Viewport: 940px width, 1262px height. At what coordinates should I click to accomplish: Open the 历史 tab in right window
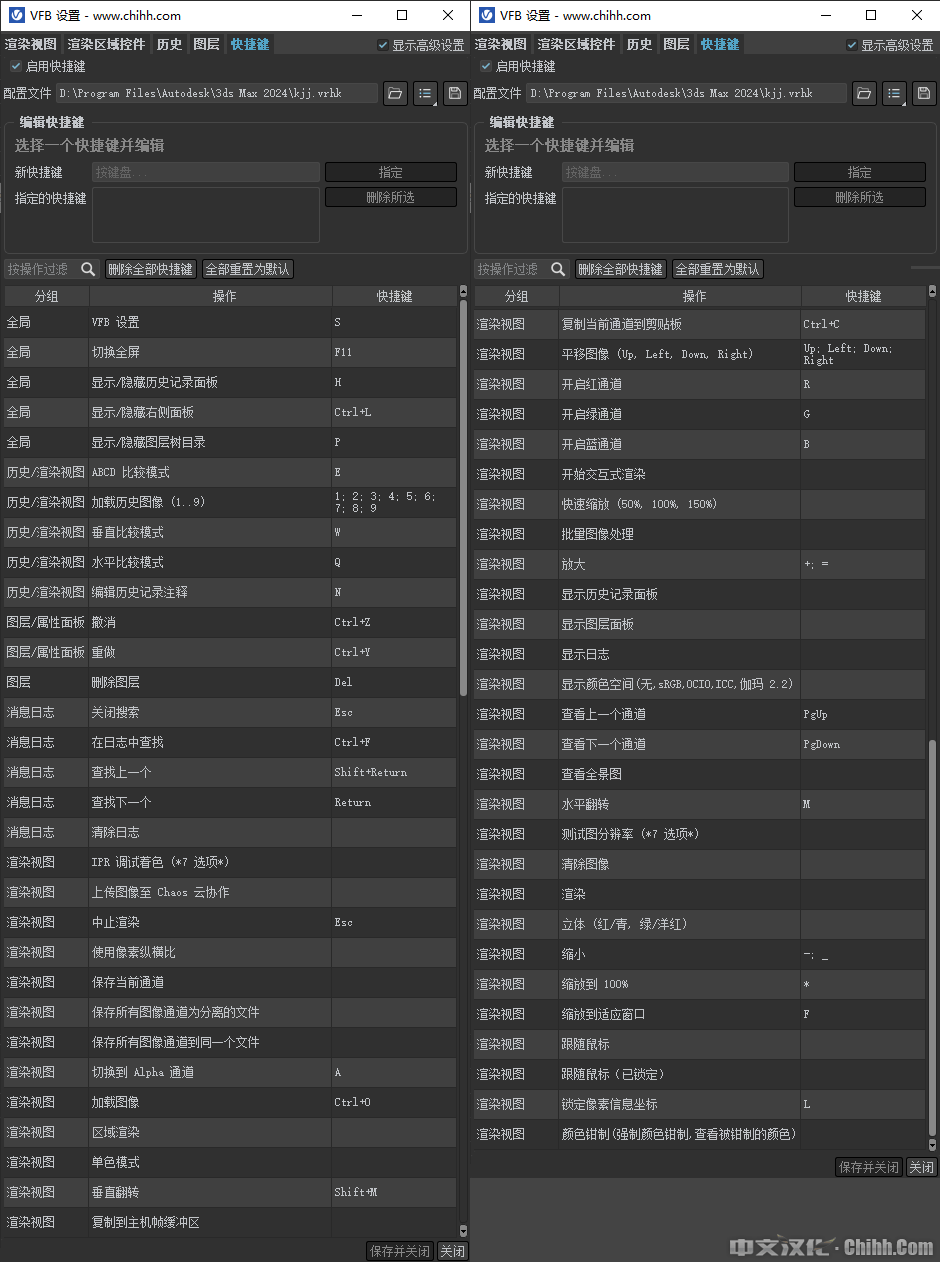coord(639,44)
